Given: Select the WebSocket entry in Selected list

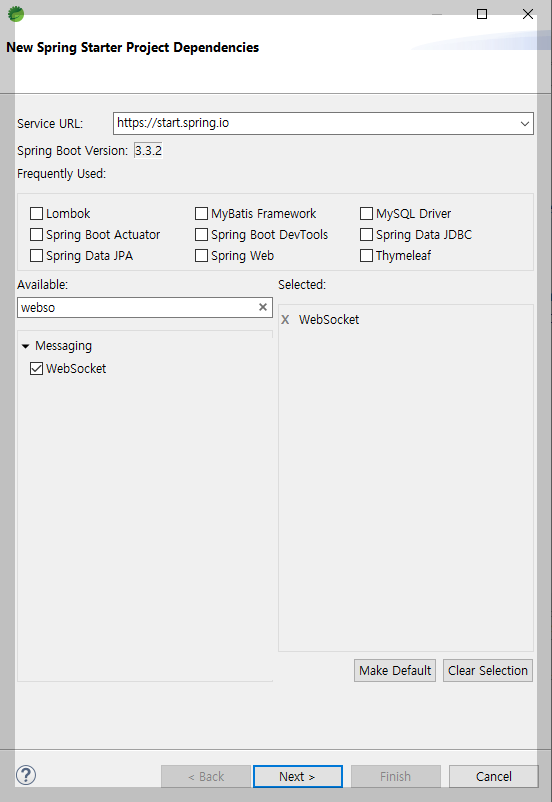Looking at the screenshot, I should (329, 320).
